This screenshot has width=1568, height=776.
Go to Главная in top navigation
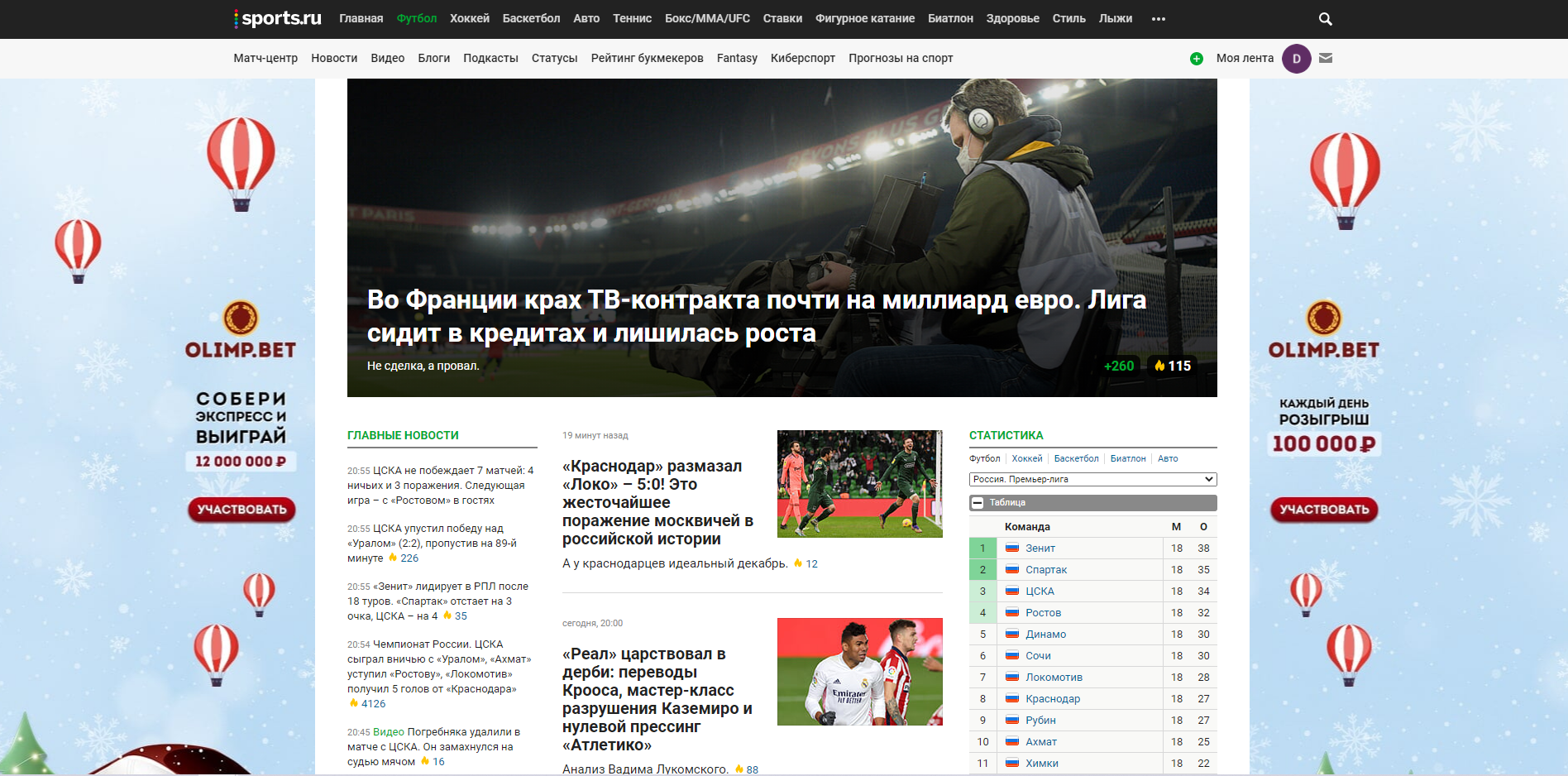(361, 18)
